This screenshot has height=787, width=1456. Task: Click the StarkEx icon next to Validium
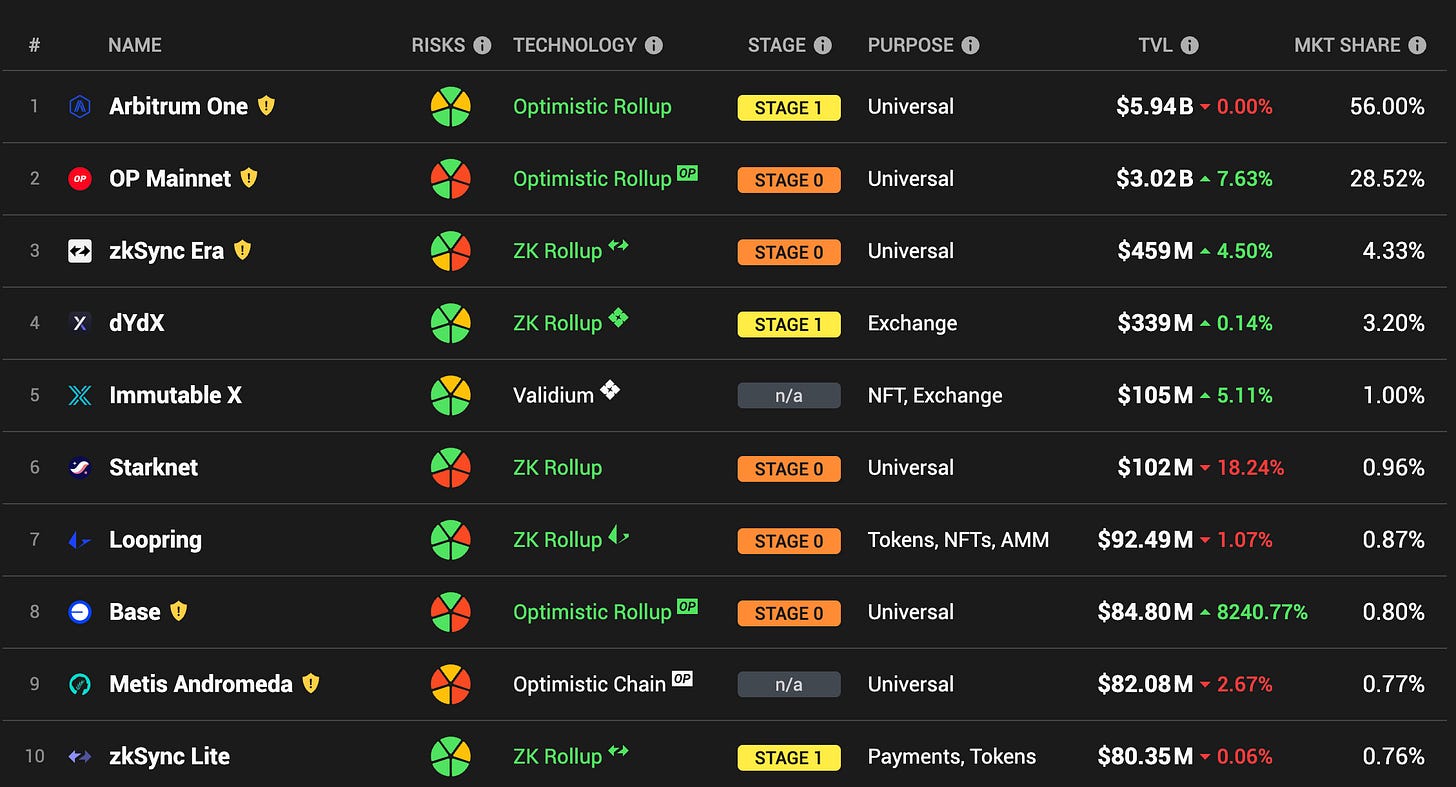(610, 389)
